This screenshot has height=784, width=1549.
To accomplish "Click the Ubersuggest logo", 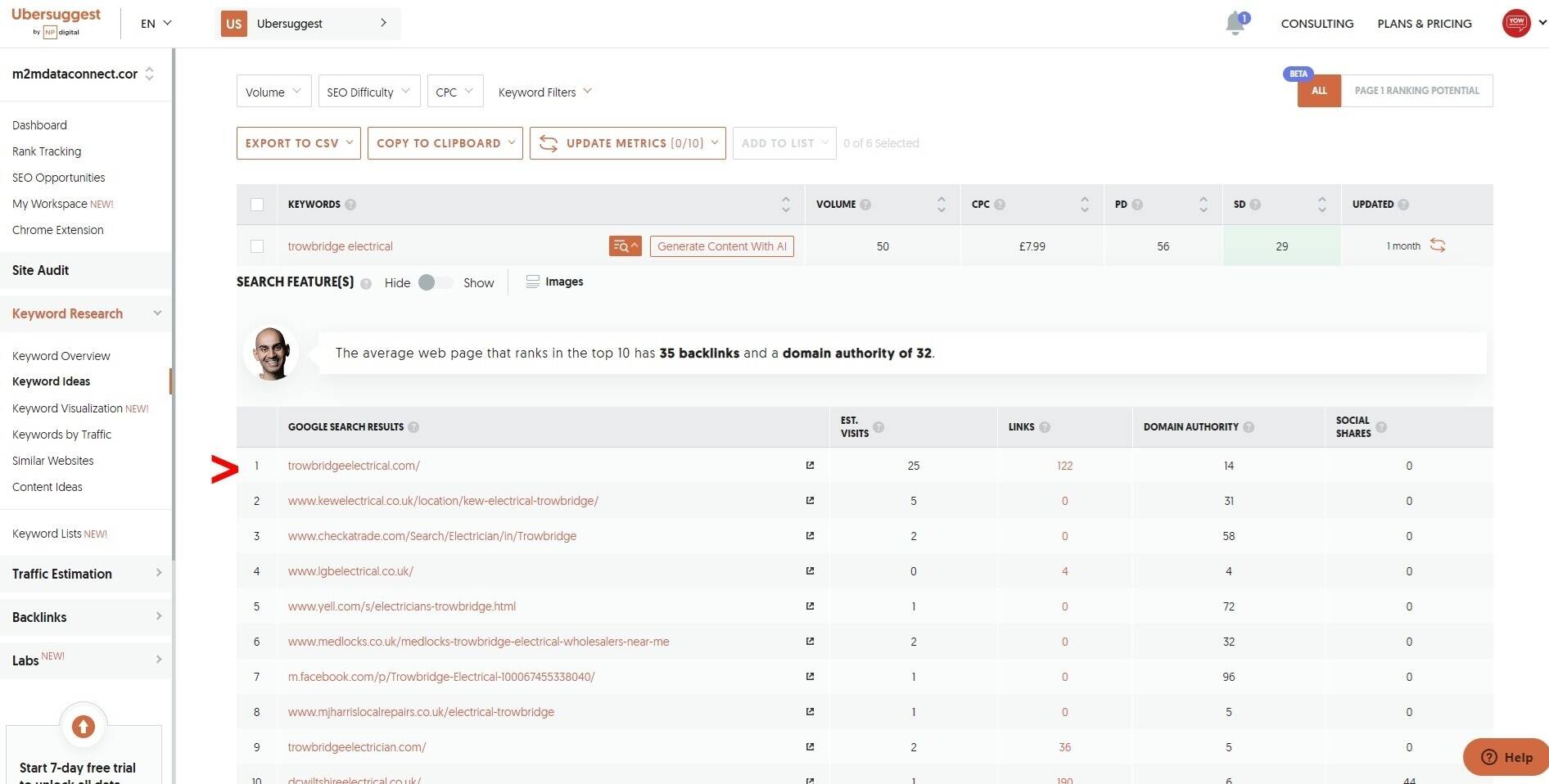I will pos(56,22).
